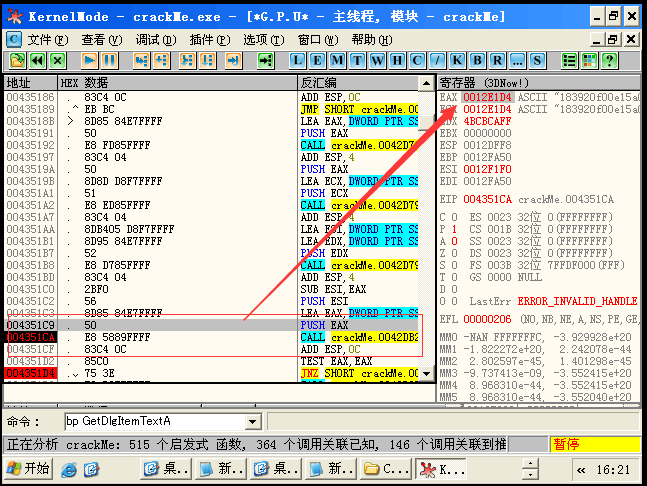
Task: Open Executable modules window (E button)
Action: [317, 61]
